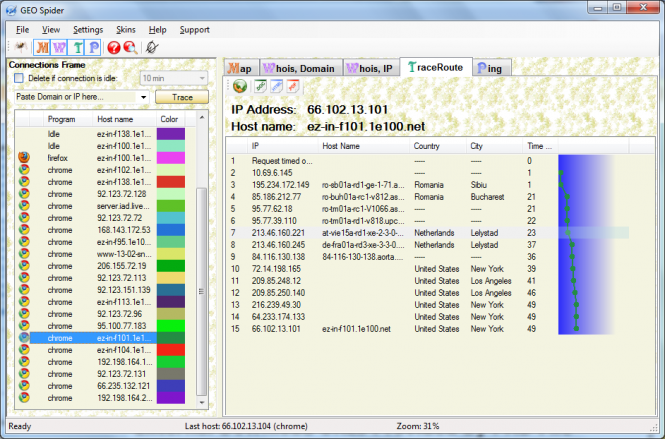Click the Chrome icon beside 206.155.72.19
This screenshot has width=665, height=439.
click(x=24, y=266)
